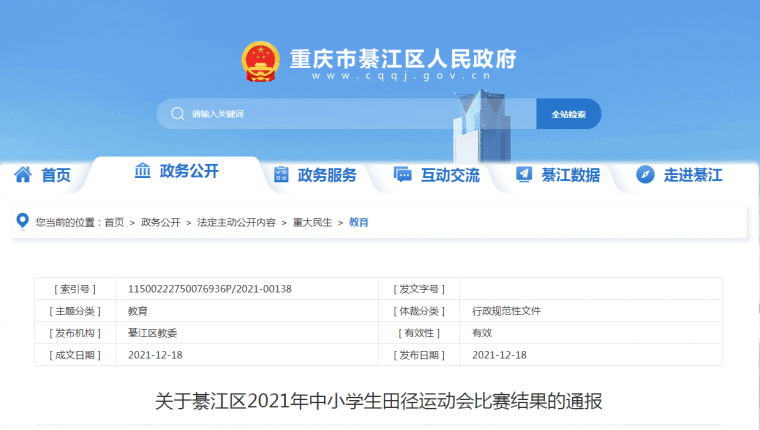Click the location pin icon in breadcrumb
The height and width of the screenshot is (430, 760).
24,222
